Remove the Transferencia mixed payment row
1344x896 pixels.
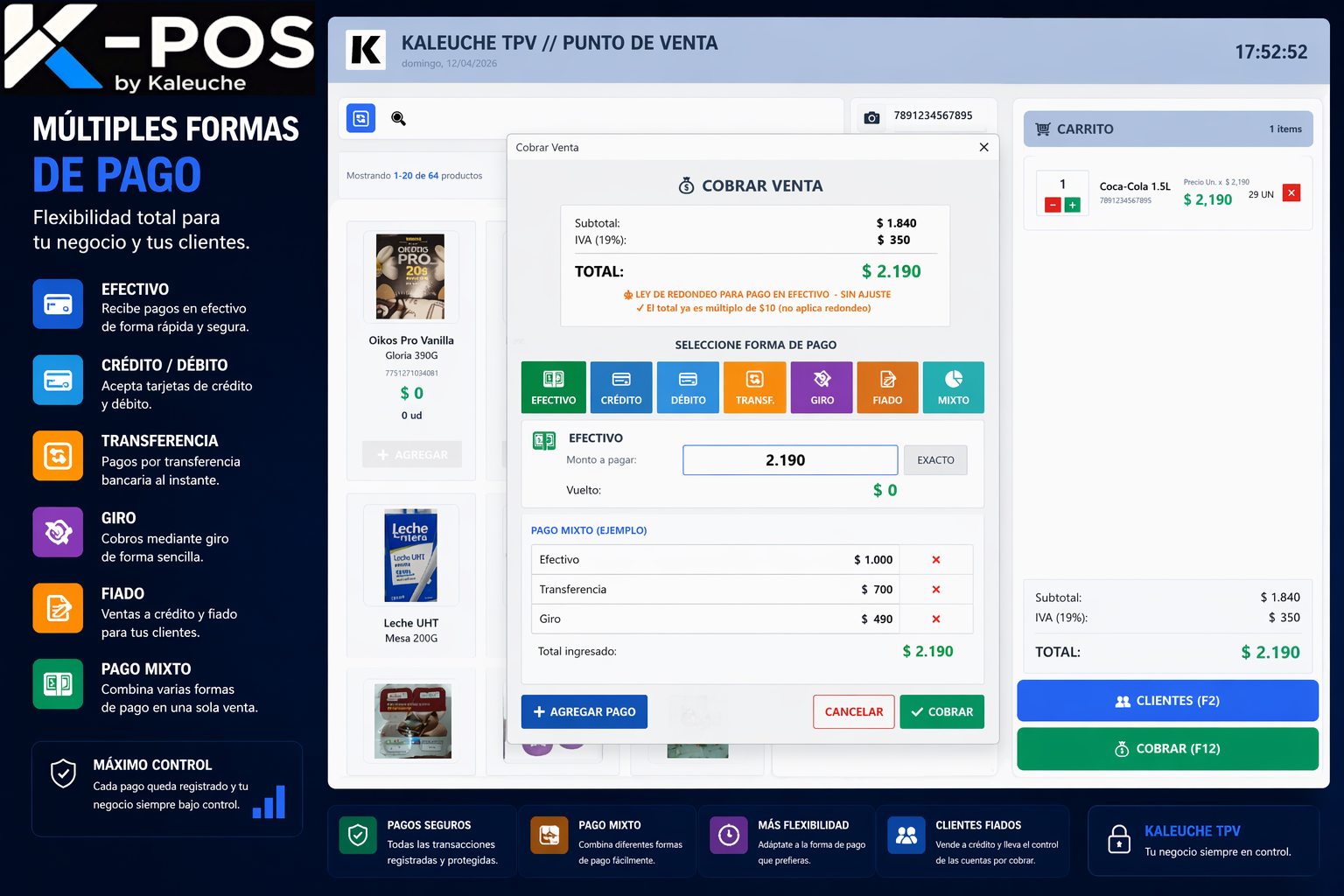pos(936,590)
